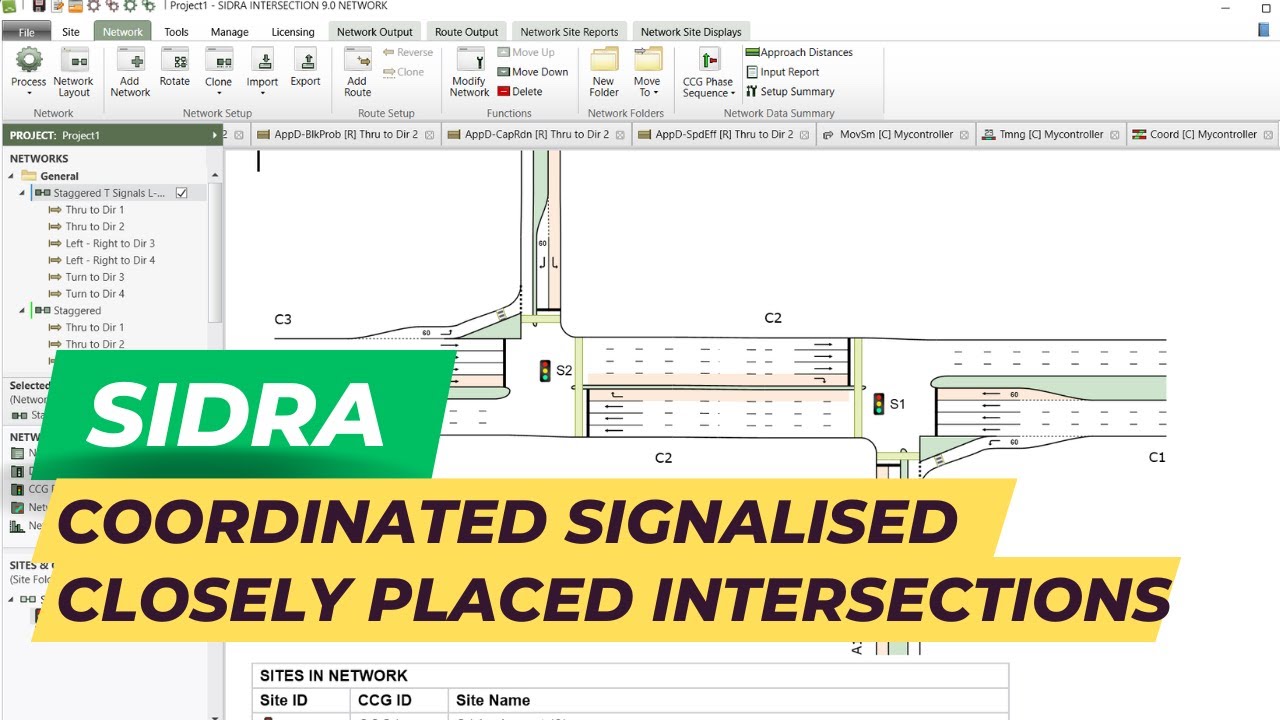
Task: Open the Setup Summary
Action: [x=790, y=92]
